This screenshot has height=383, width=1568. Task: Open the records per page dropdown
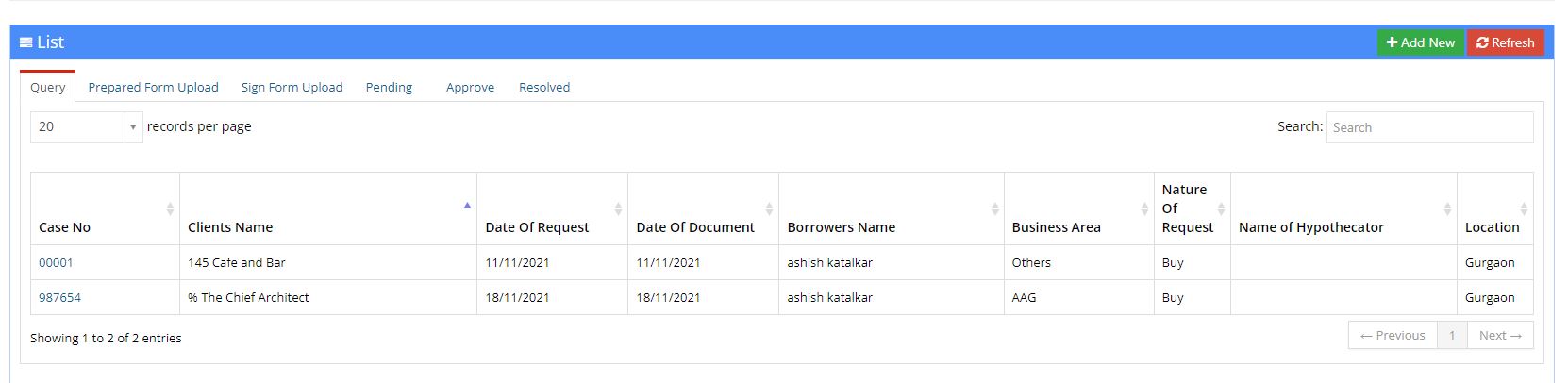tap(87, 126)
